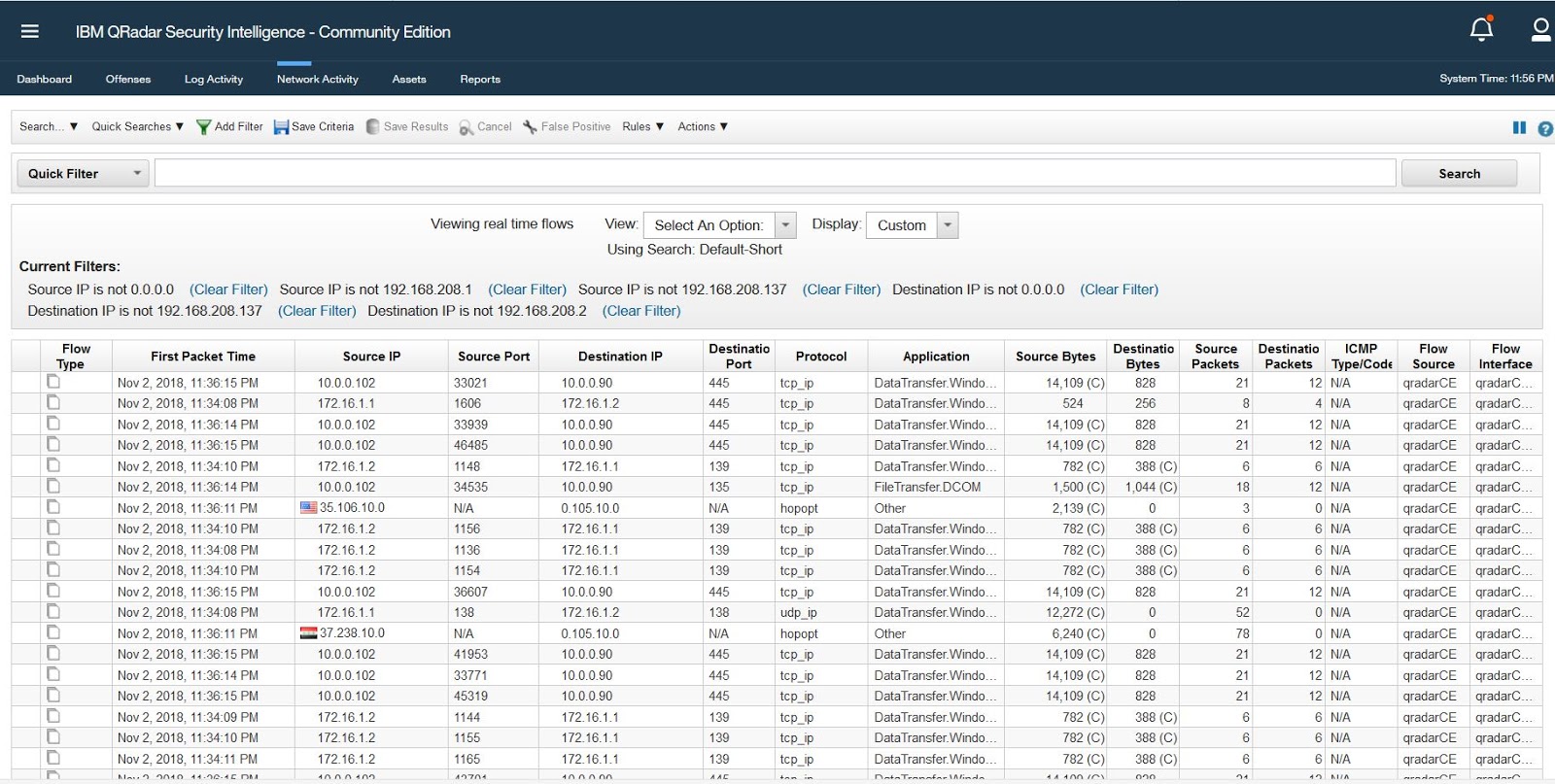The width and height of the screenshot is (1555, 784).
Task: Clear the Destination IP is not 0.0.0.0 filter
Action: coord(1120,290)
